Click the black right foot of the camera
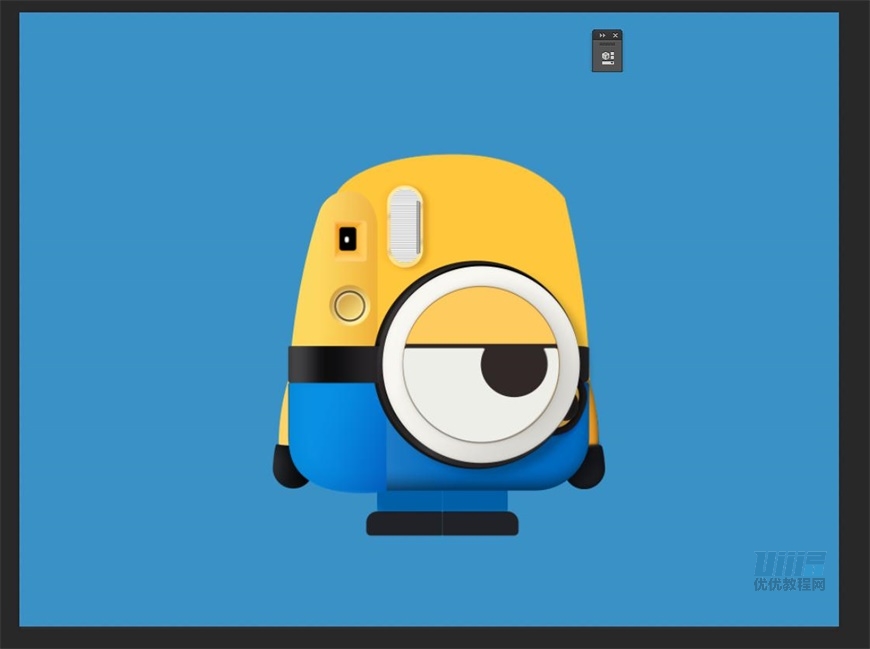Viewport: 870px width, 649px height. [588, 467]
